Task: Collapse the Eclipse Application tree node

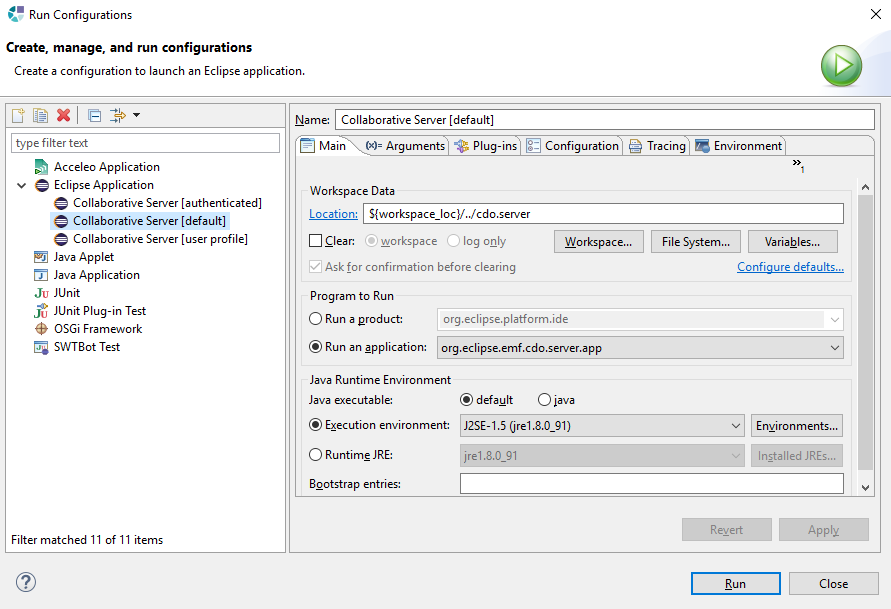Action: [x=22, y=185]
